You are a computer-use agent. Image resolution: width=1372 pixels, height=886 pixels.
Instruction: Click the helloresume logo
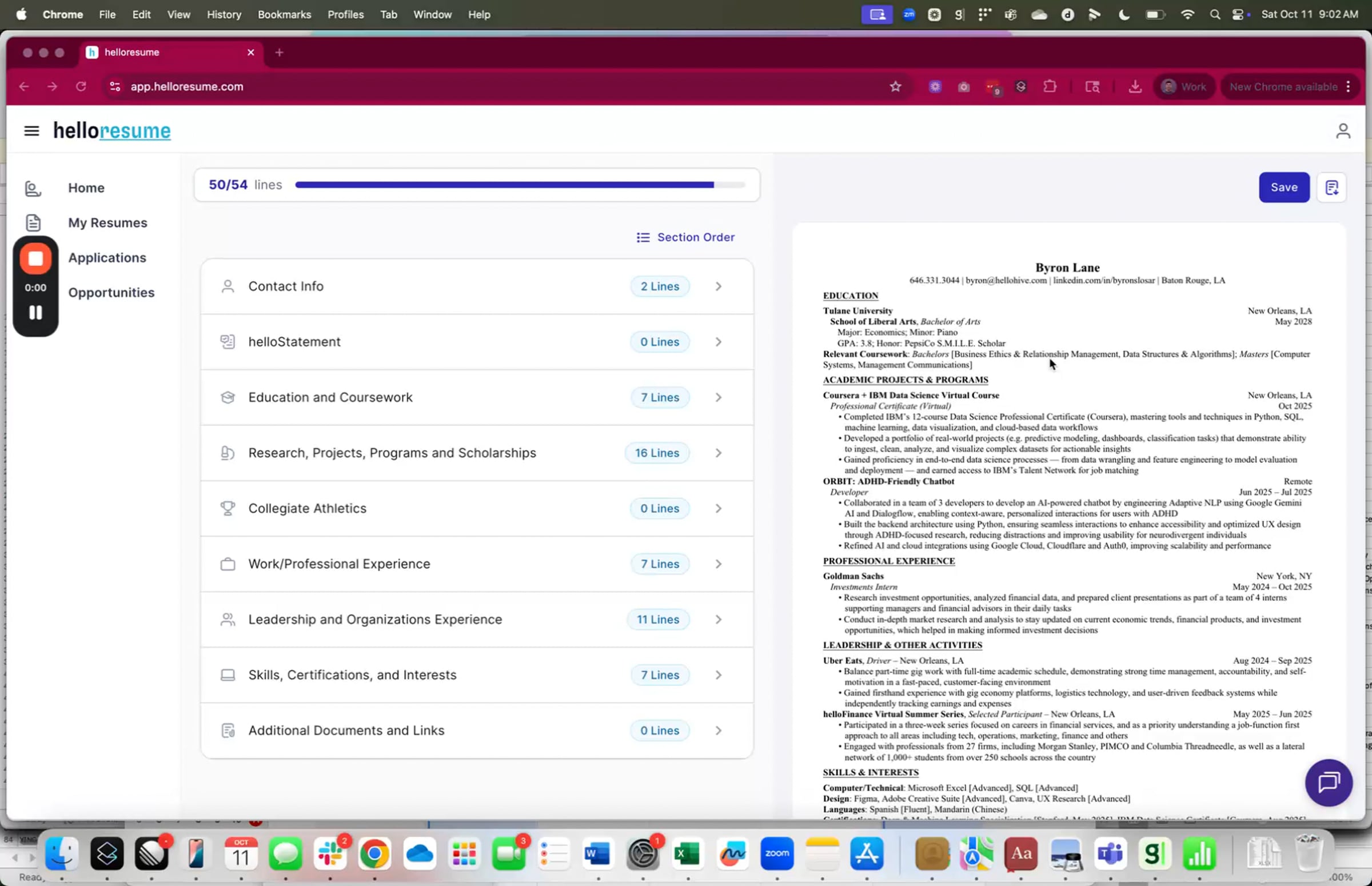(112, 131)
